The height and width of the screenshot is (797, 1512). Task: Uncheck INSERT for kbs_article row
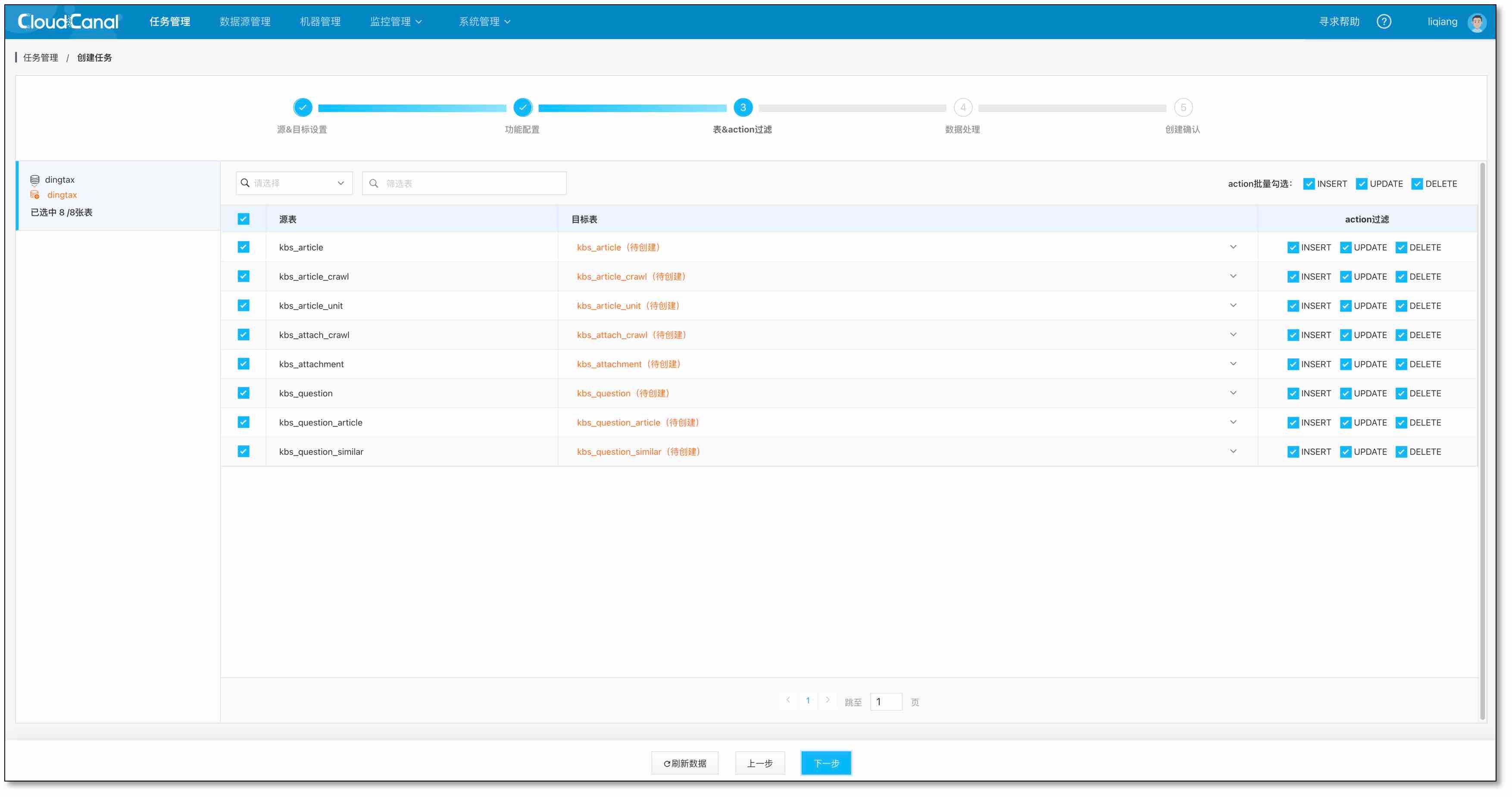(x=1293, y=248)
